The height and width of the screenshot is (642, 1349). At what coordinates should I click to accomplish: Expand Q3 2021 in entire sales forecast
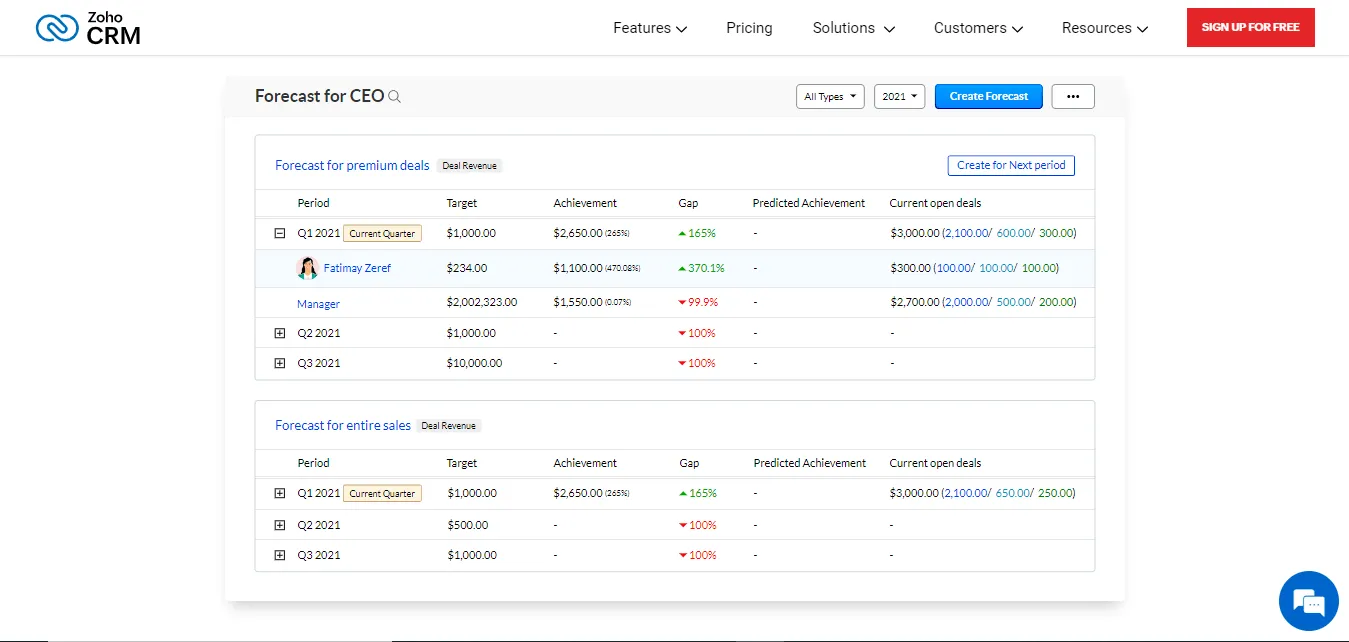coord(280,555)
